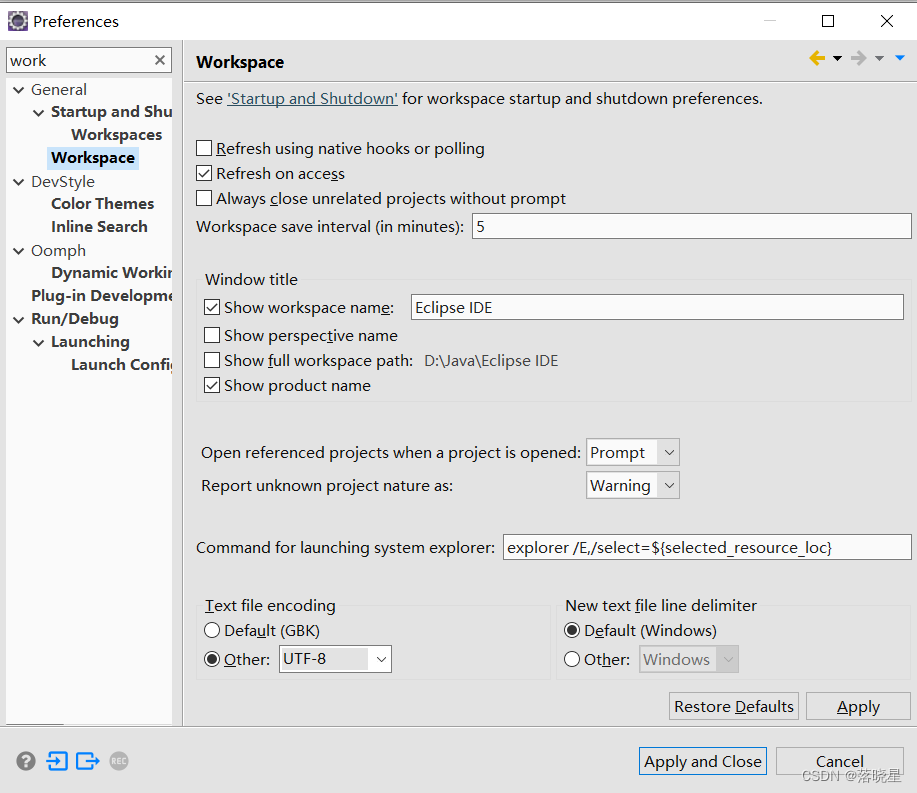The image size is (917, 793).
Task: Click the import preferences icon
Action: coord(57,761)
